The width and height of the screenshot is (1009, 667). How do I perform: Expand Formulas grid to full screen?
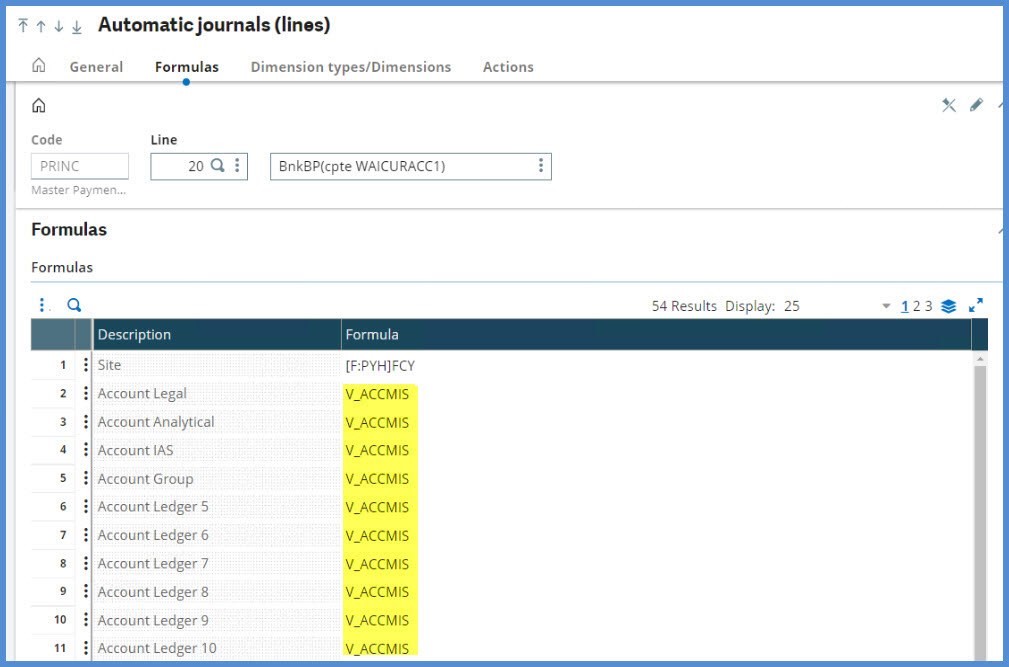(976, 306)
